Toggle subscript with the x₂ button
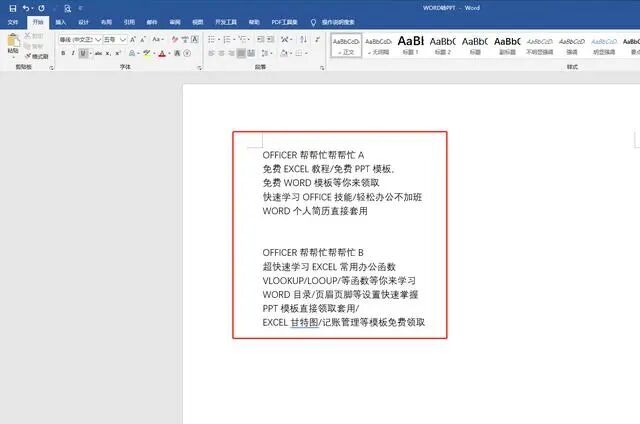Screen dimensions: 640x424 [108, 53]
